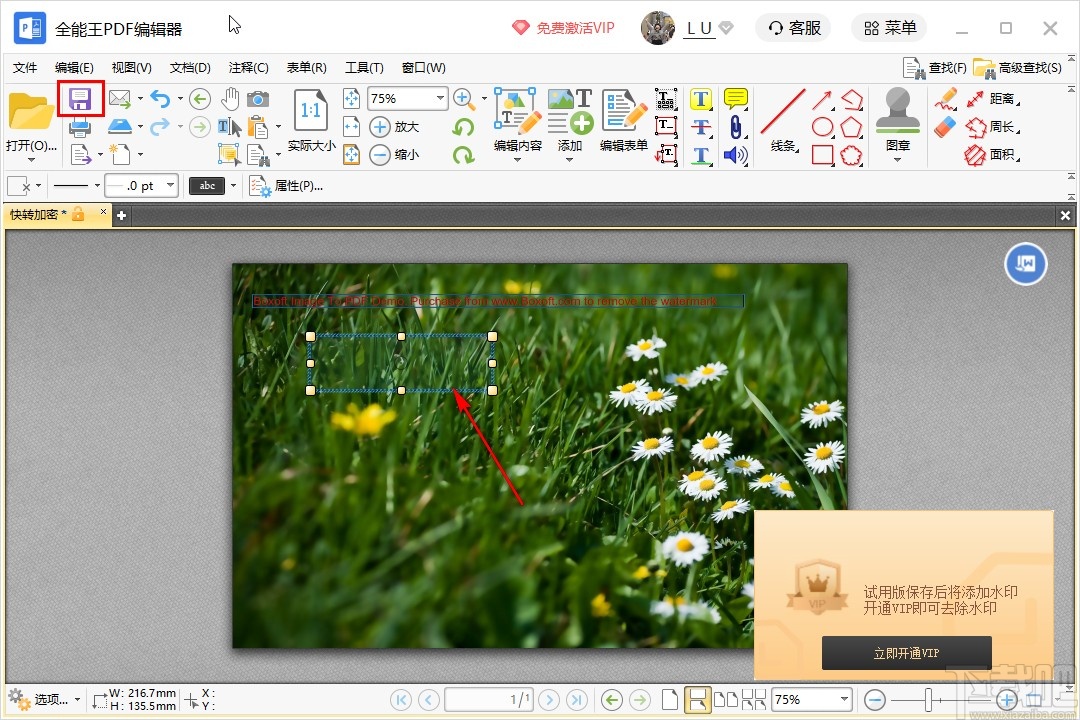Click the zoom slider handle
1080x720 pixels.
tap(928, 700)
